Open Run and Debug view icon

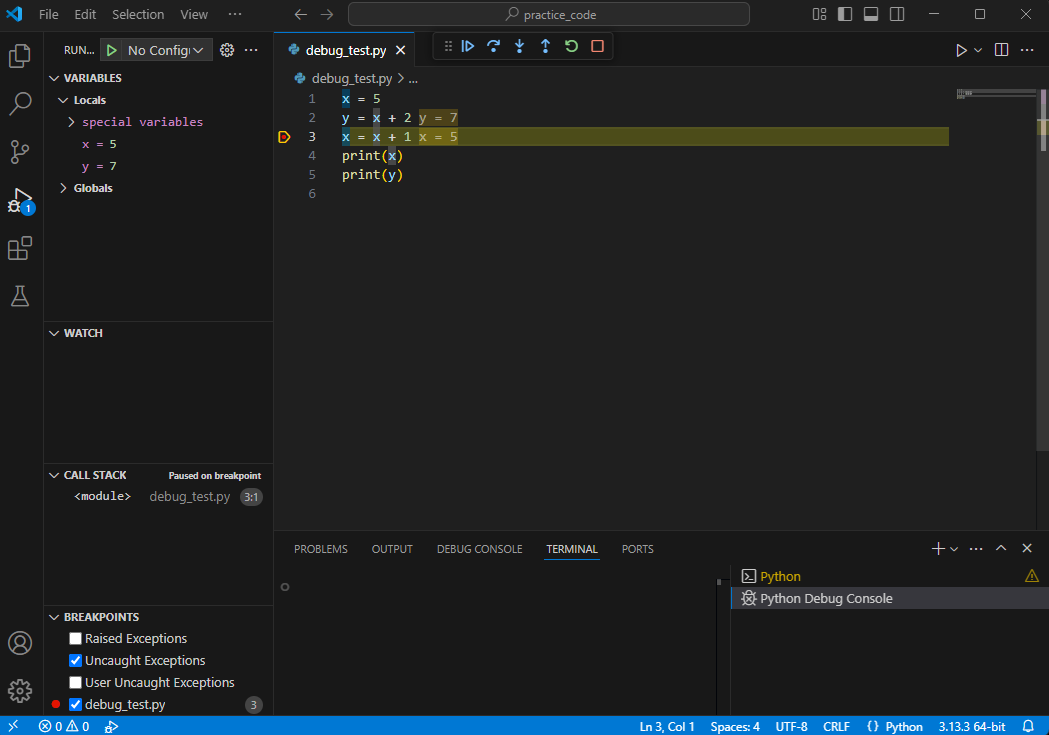[x=20, y=200]
